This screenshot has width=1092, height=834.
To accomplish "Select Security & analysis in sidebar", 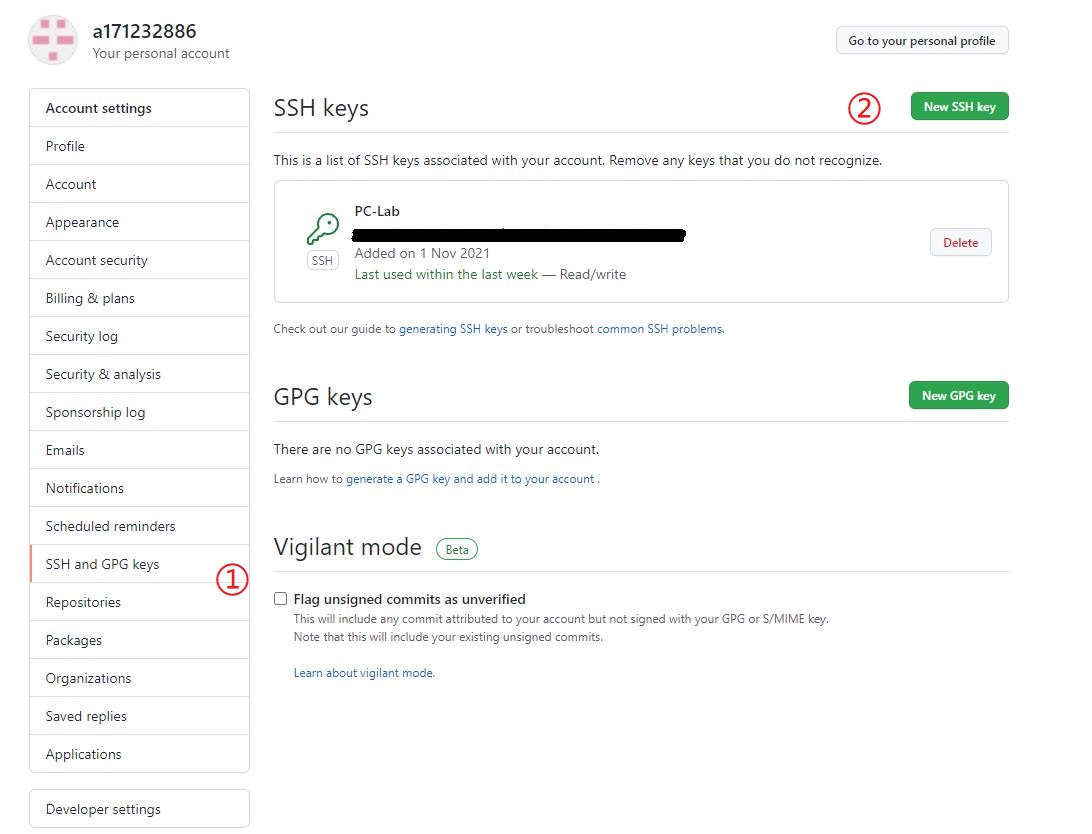I will (x=139, y=374).
